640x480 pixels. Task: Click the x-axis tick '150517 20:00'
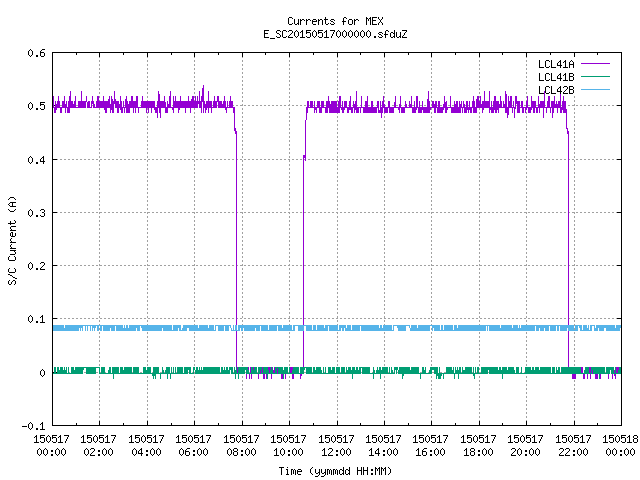[525, 445]
